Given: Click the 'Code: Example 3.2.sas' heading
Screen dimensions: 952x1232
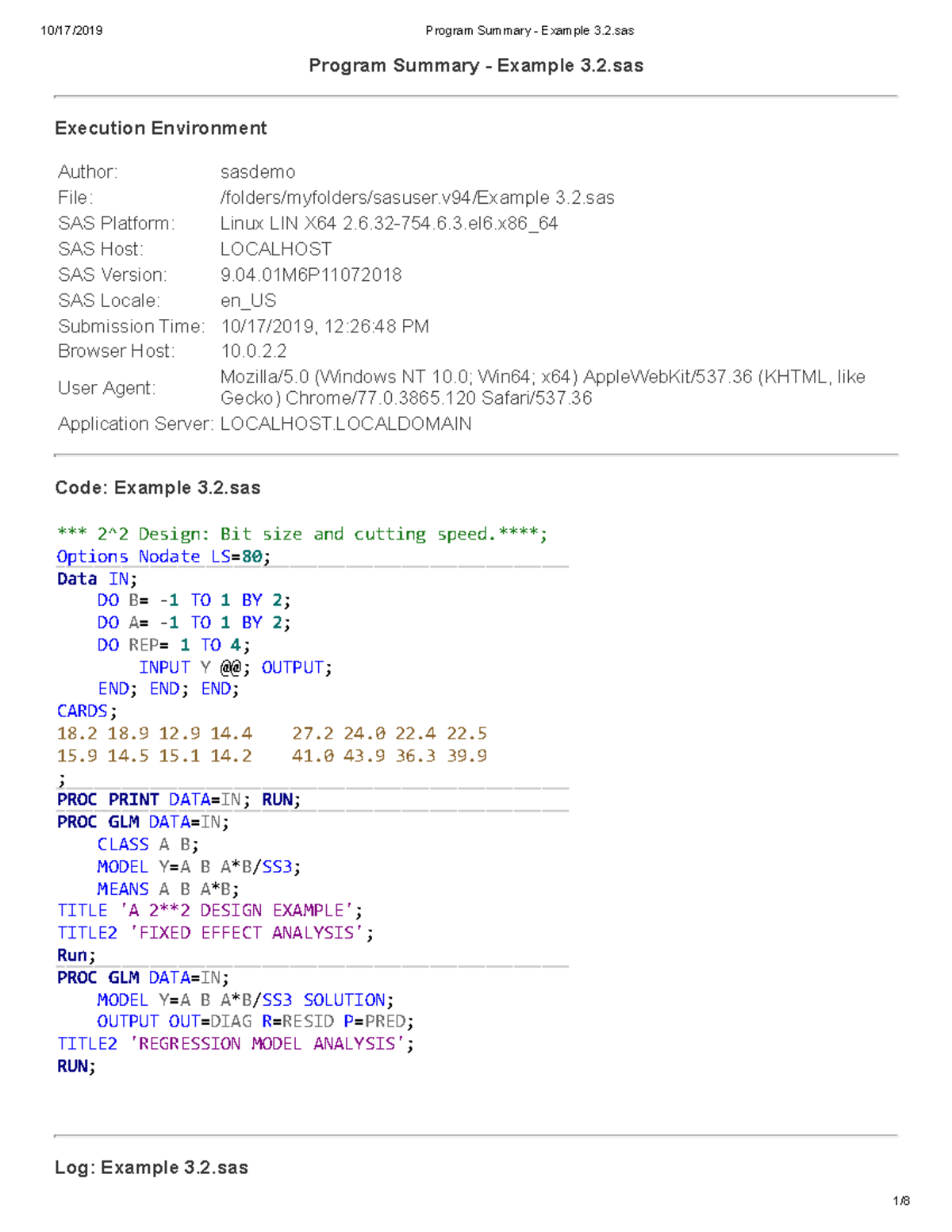Looking at the screenshot, I should pyautogui.click(x=158, y=488).
